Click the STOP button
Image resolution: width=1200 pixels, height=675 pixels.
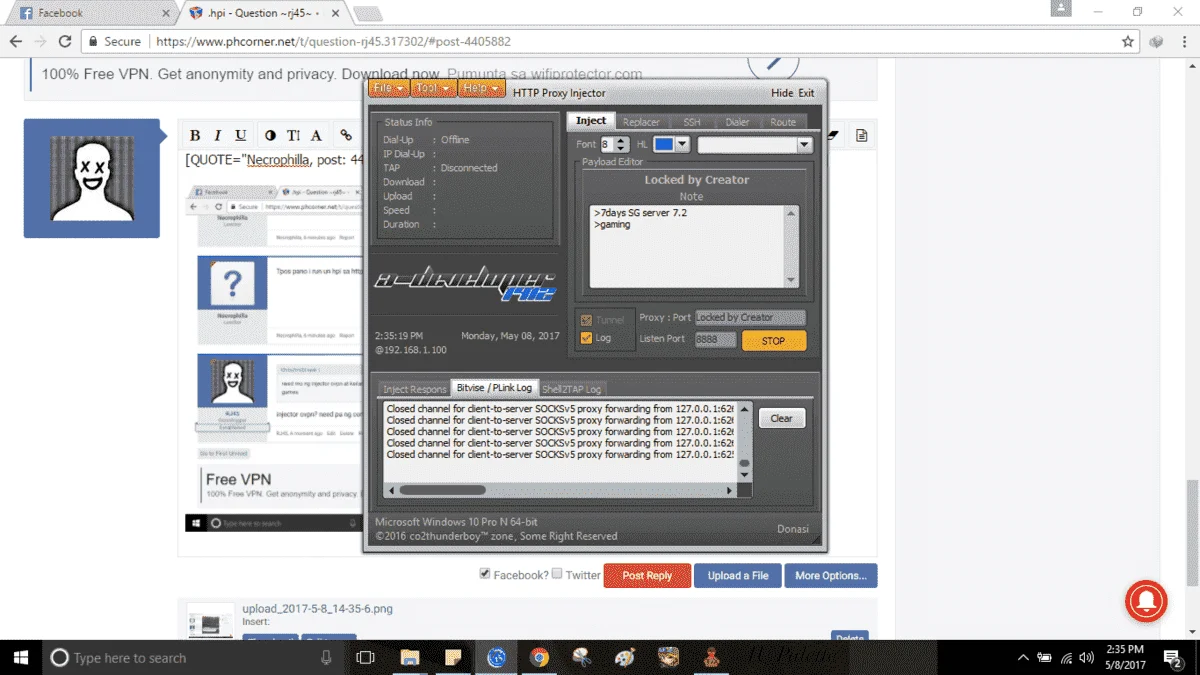(x=774, y=341)
